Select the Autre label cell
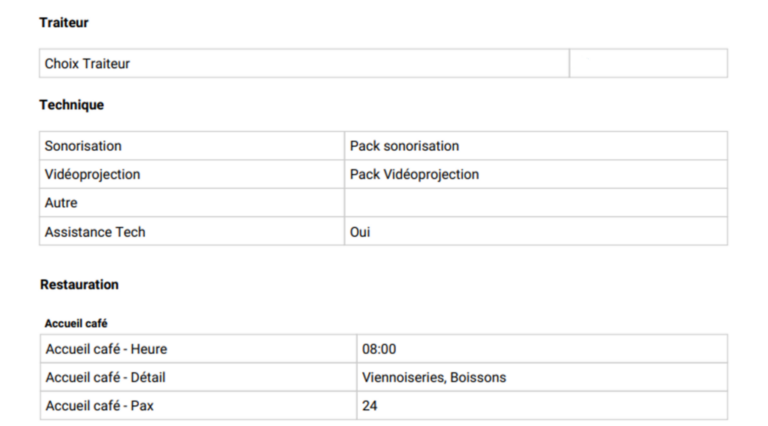This screenshot has width=768, height=426. 61,203
